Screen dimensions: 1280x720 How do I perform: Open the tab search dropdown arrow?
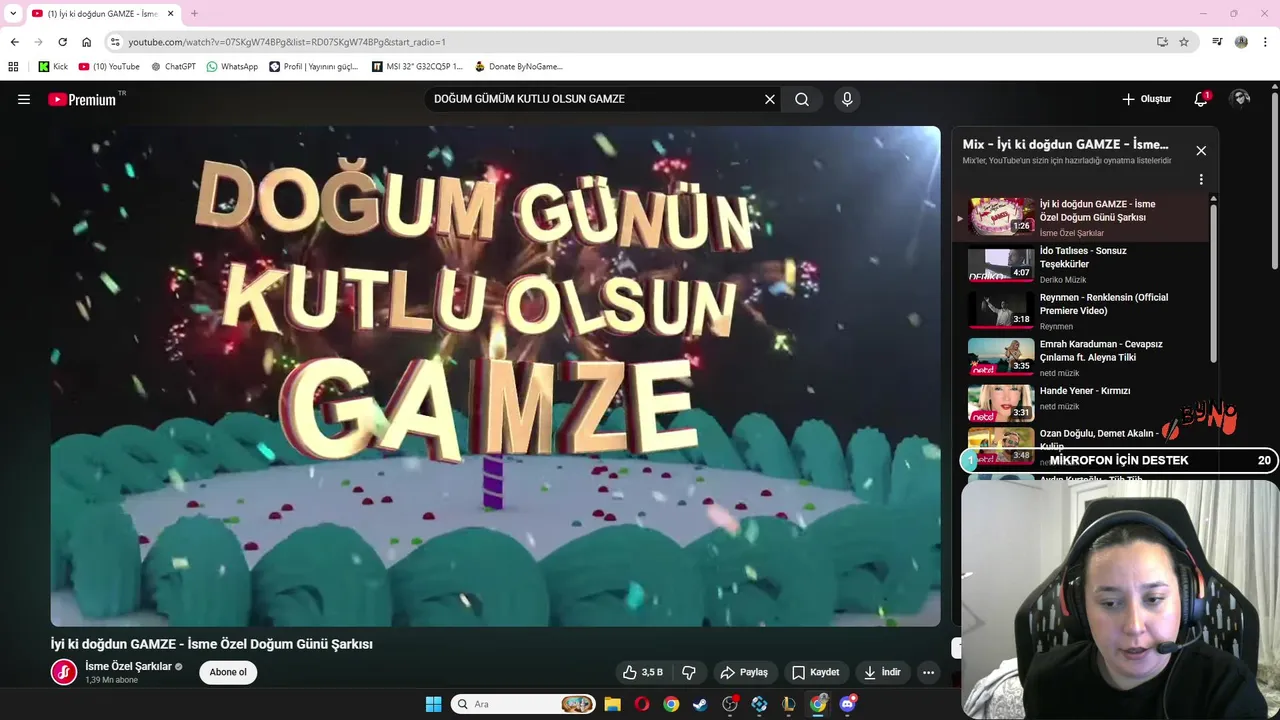tap(13, 13)
